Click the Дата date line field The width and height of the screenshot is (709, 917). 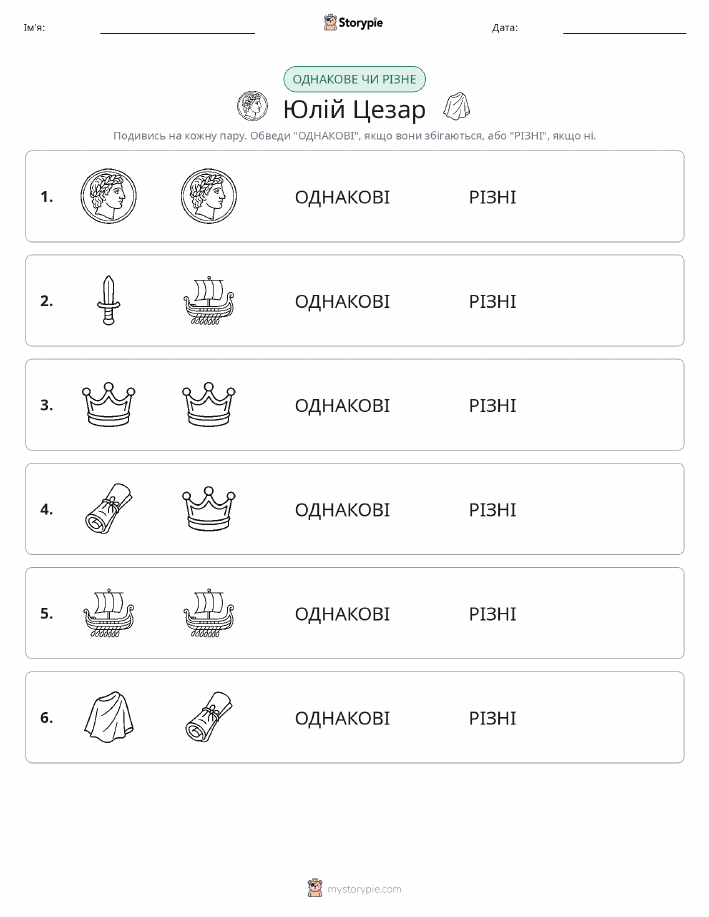(624, 28)
